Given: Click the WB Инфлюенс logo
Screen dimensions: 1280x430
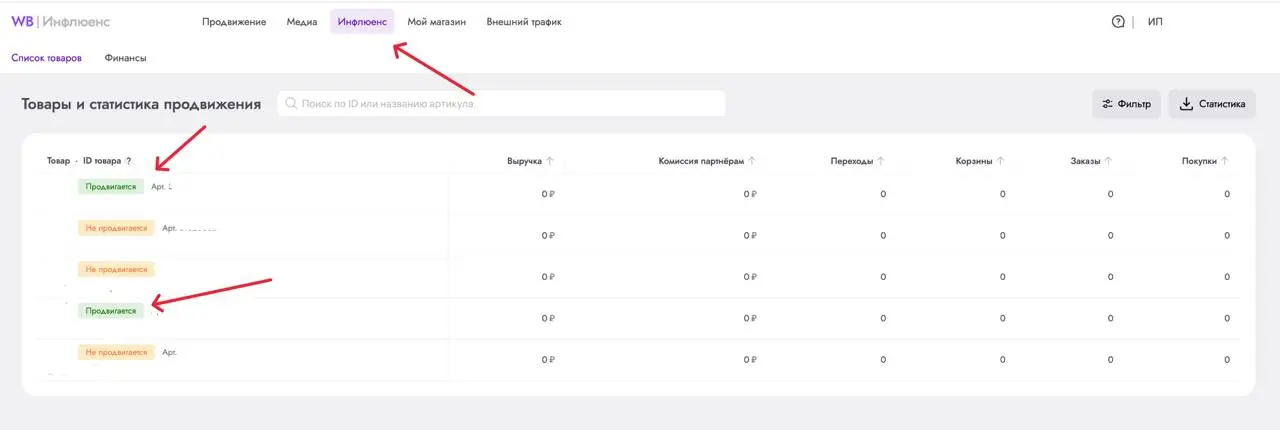Looking at the screenshot, I should [61, 21].
